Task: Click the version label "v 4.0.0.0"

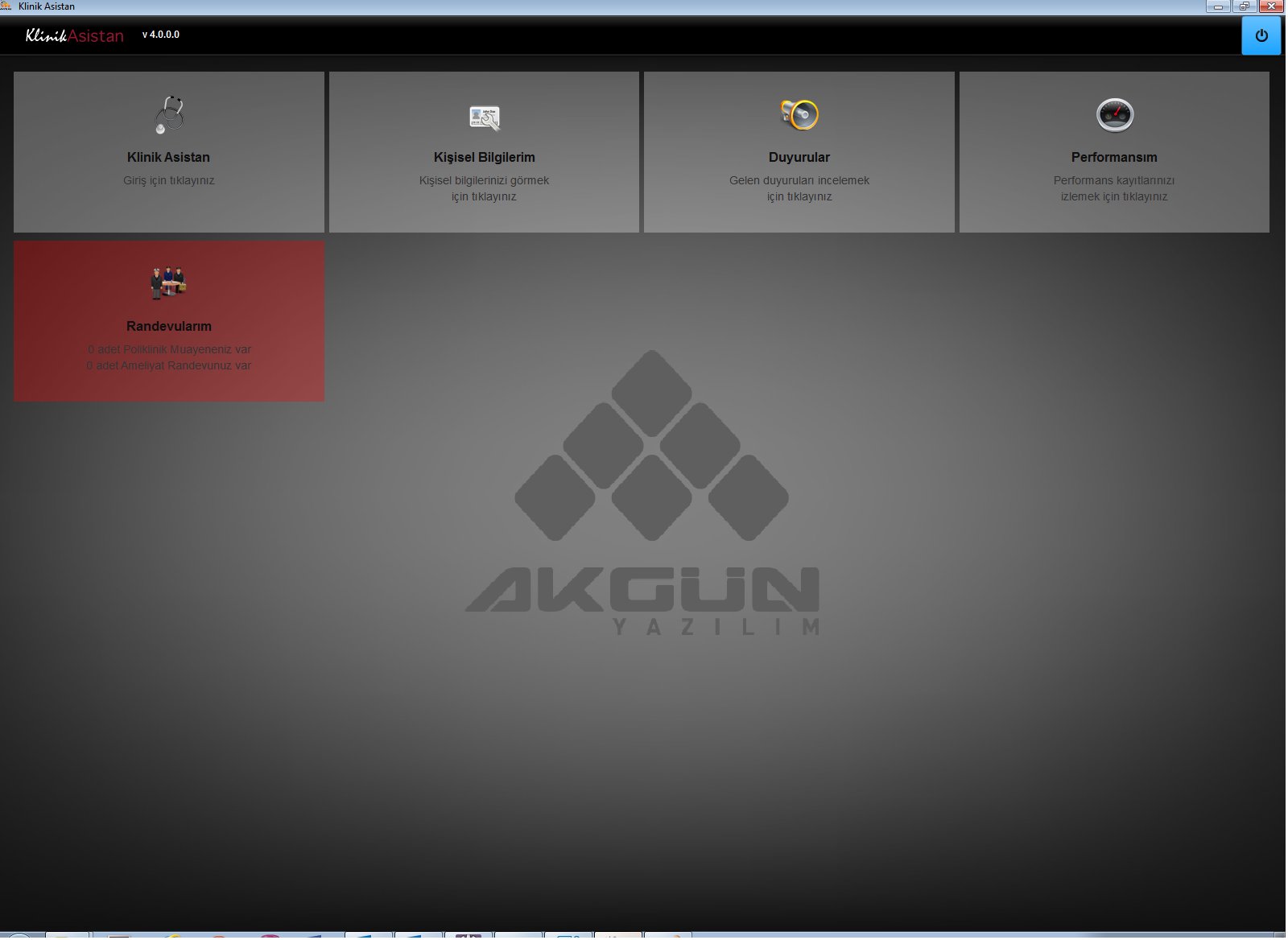Action: click(161, 35)
